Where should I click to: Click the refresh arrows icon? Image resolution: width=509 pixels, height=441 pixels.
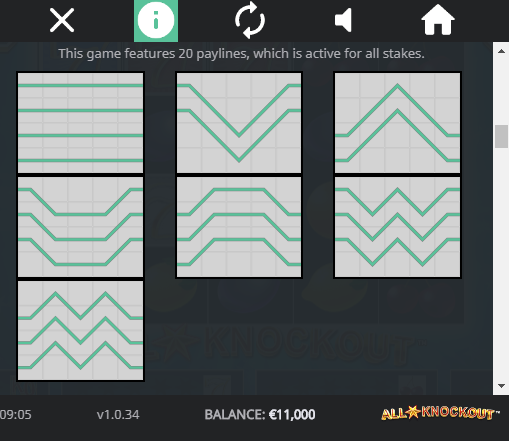point(250,20)
